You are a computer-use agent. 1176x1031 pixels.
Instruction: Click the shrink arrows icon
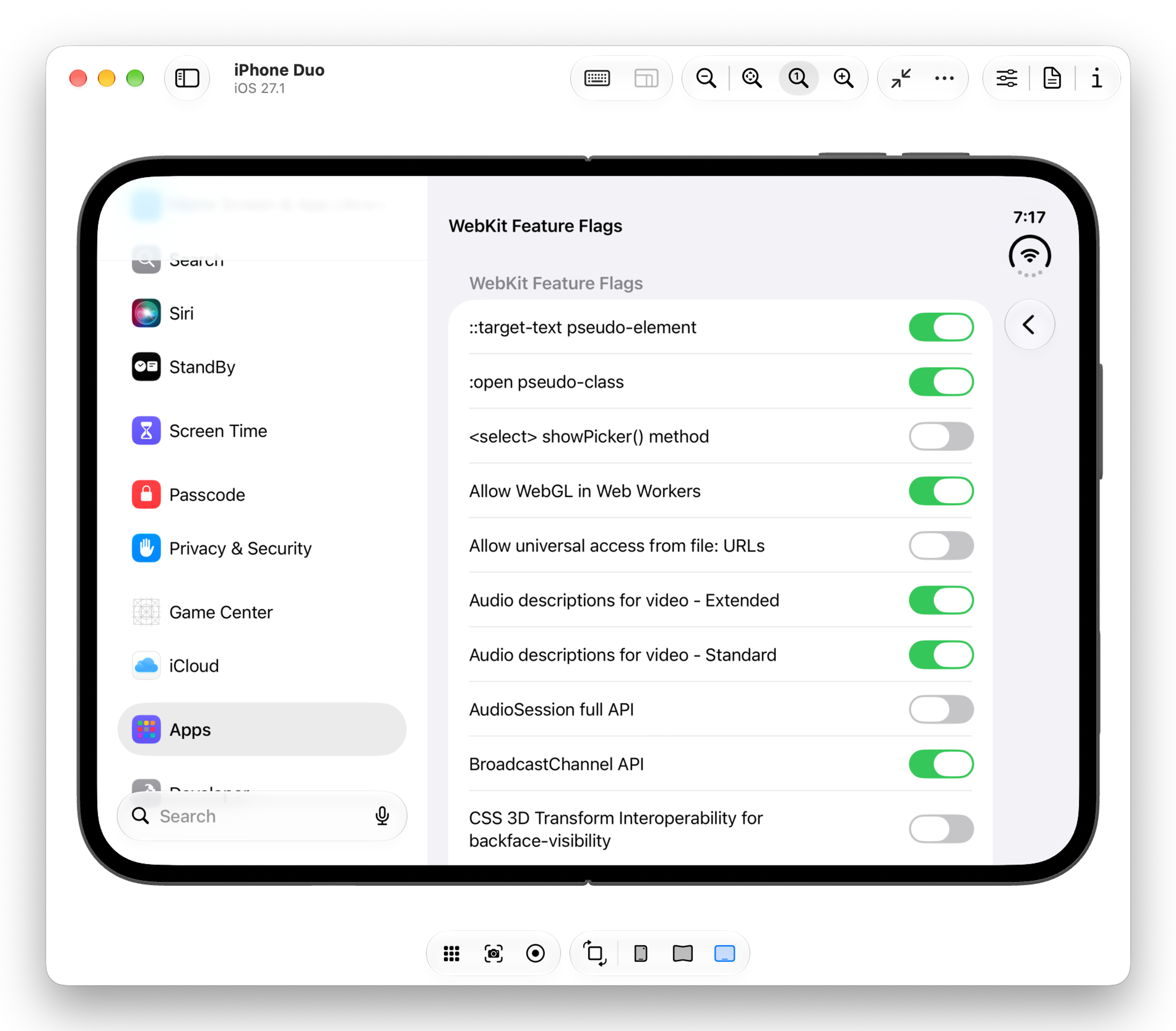point(901,78)
